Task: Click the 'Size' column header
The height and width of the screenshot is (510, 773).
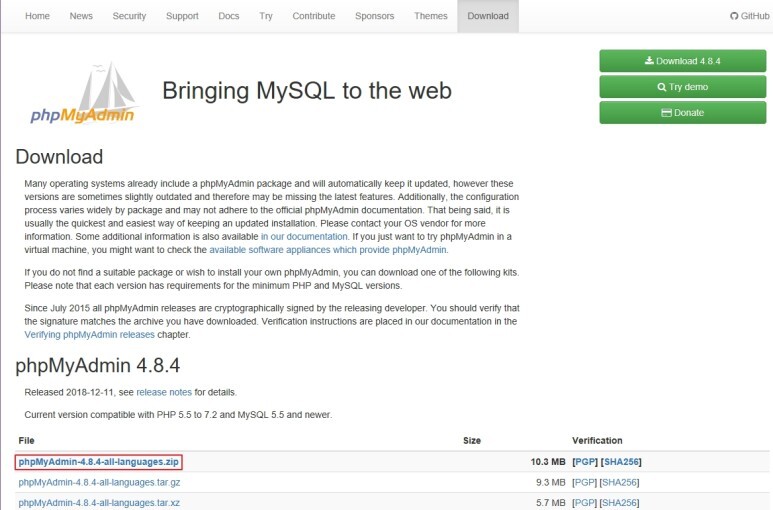Action: coord(472,441)
